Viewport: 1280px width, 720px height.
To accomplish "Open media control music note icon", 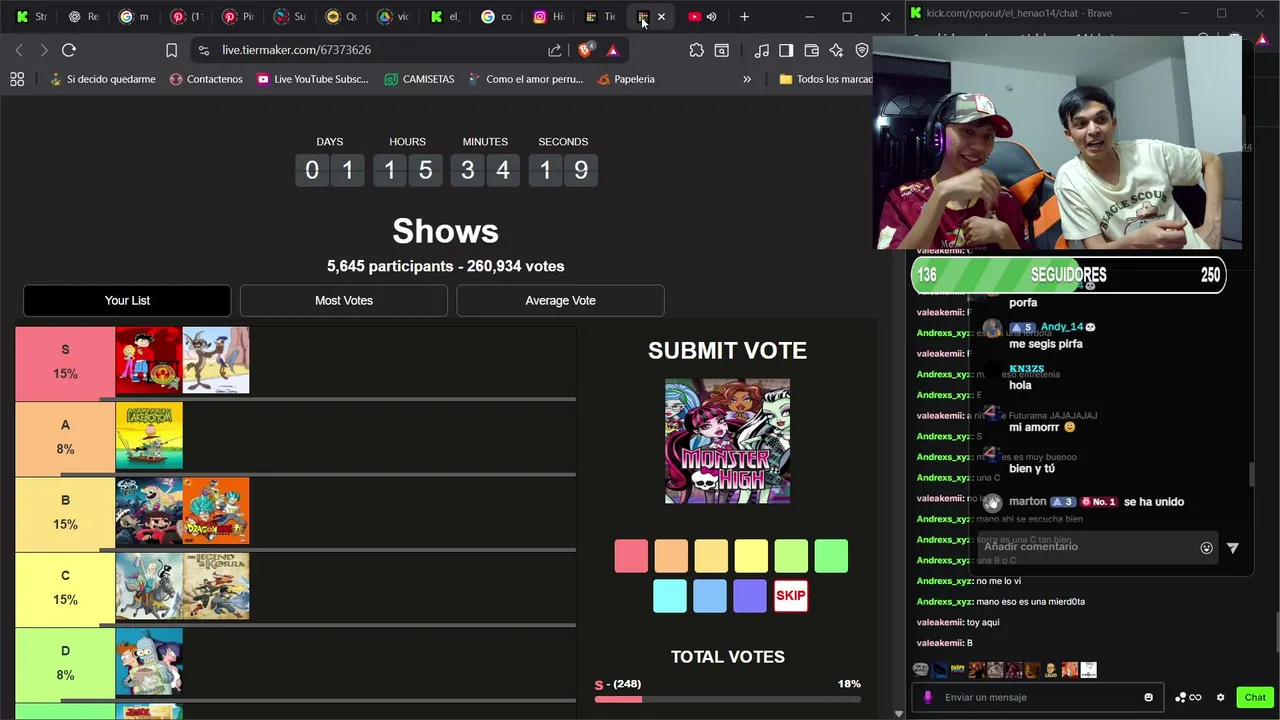I will (x=762, y=50).
